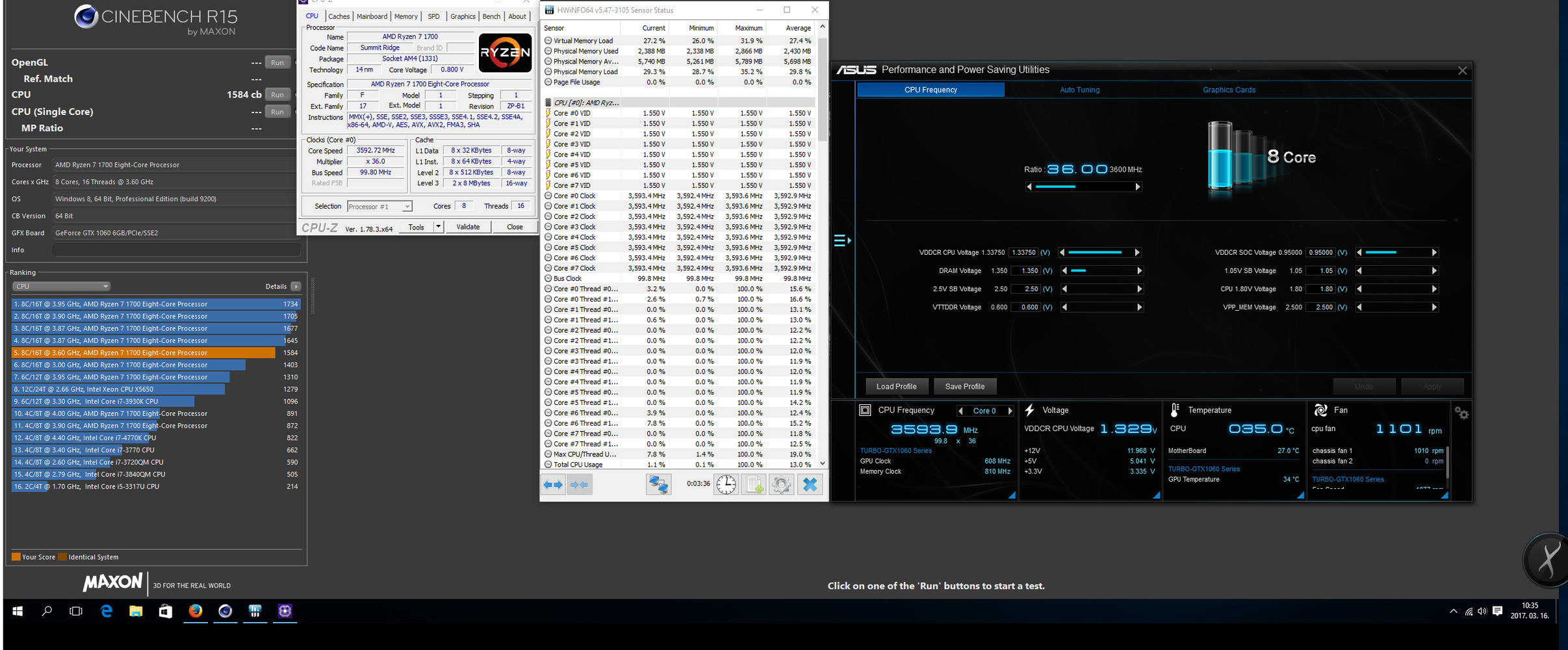Image resolution: width=1568 pixels, height=650 pixels.
Task: Open Windows Start menu
Action: coord(18,611)
